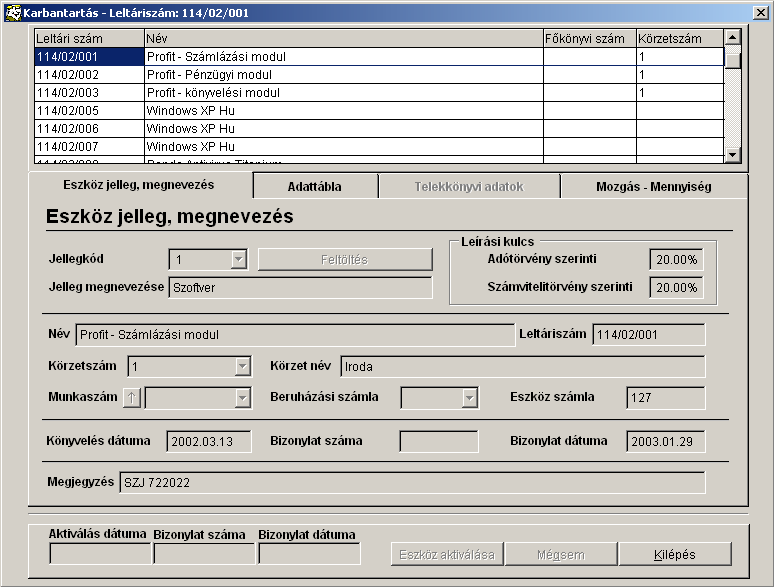Click the Profit - Számlázási modul list cell
Image resolution: width=774 pixels, height=587 pixels.
point(344,56)
